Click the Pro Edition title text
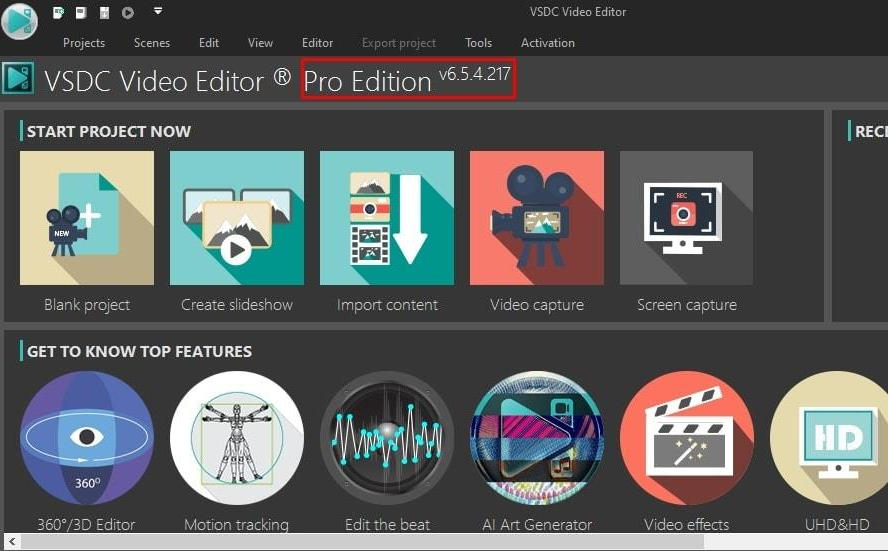This screenshot has width=888, height=551. pyautogui.click(x=368, y=81)
